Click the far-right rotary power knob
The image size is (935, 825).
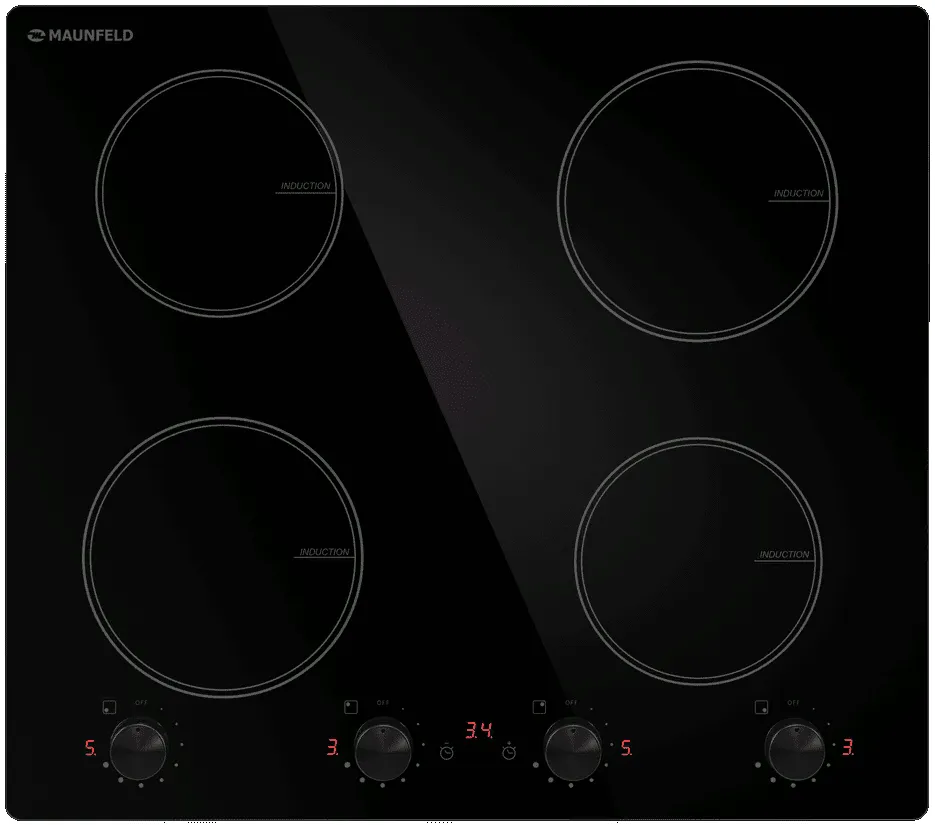pos(795,746)
